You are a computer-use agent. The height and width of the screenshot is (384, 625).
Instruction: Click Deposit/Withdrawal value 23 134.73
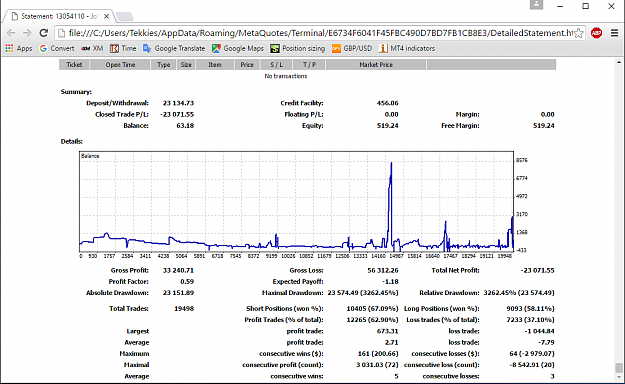(178, 103)
